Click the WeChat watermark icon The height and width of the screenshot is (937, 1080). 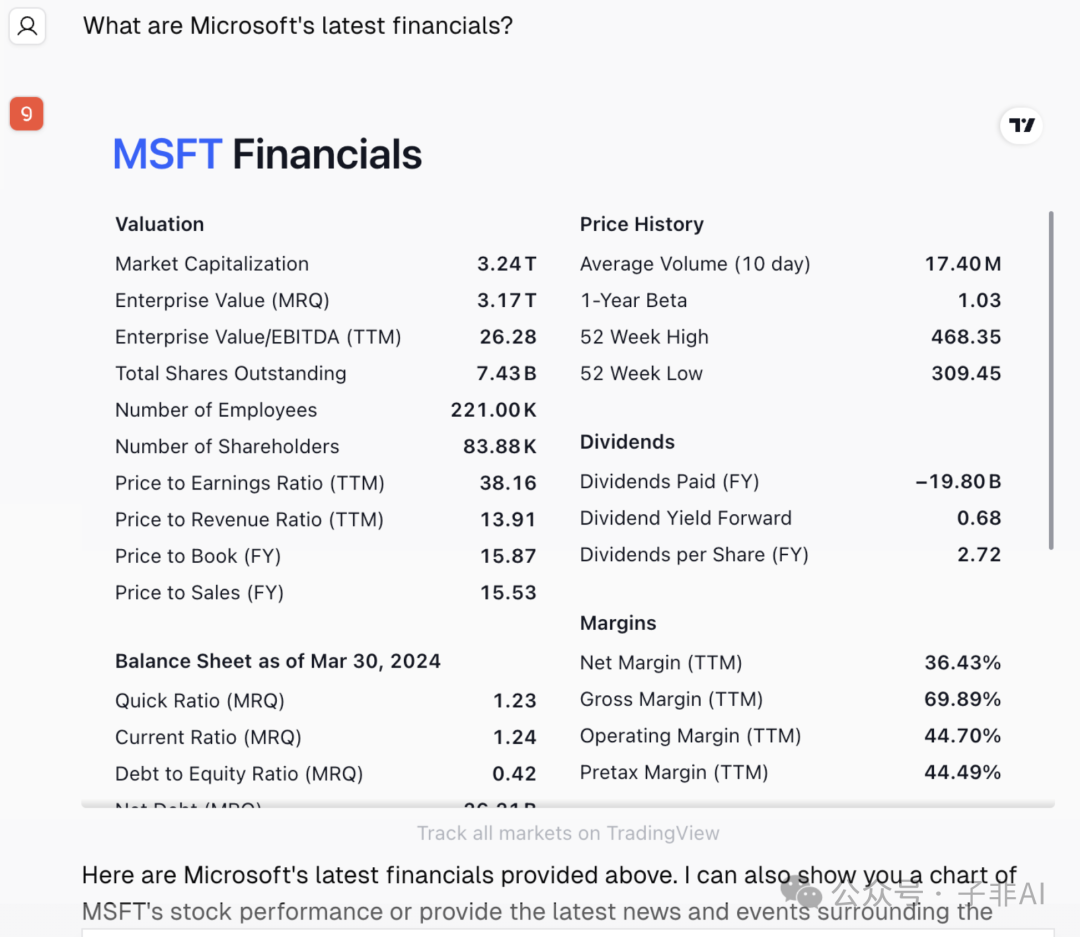tap(801, 893)
